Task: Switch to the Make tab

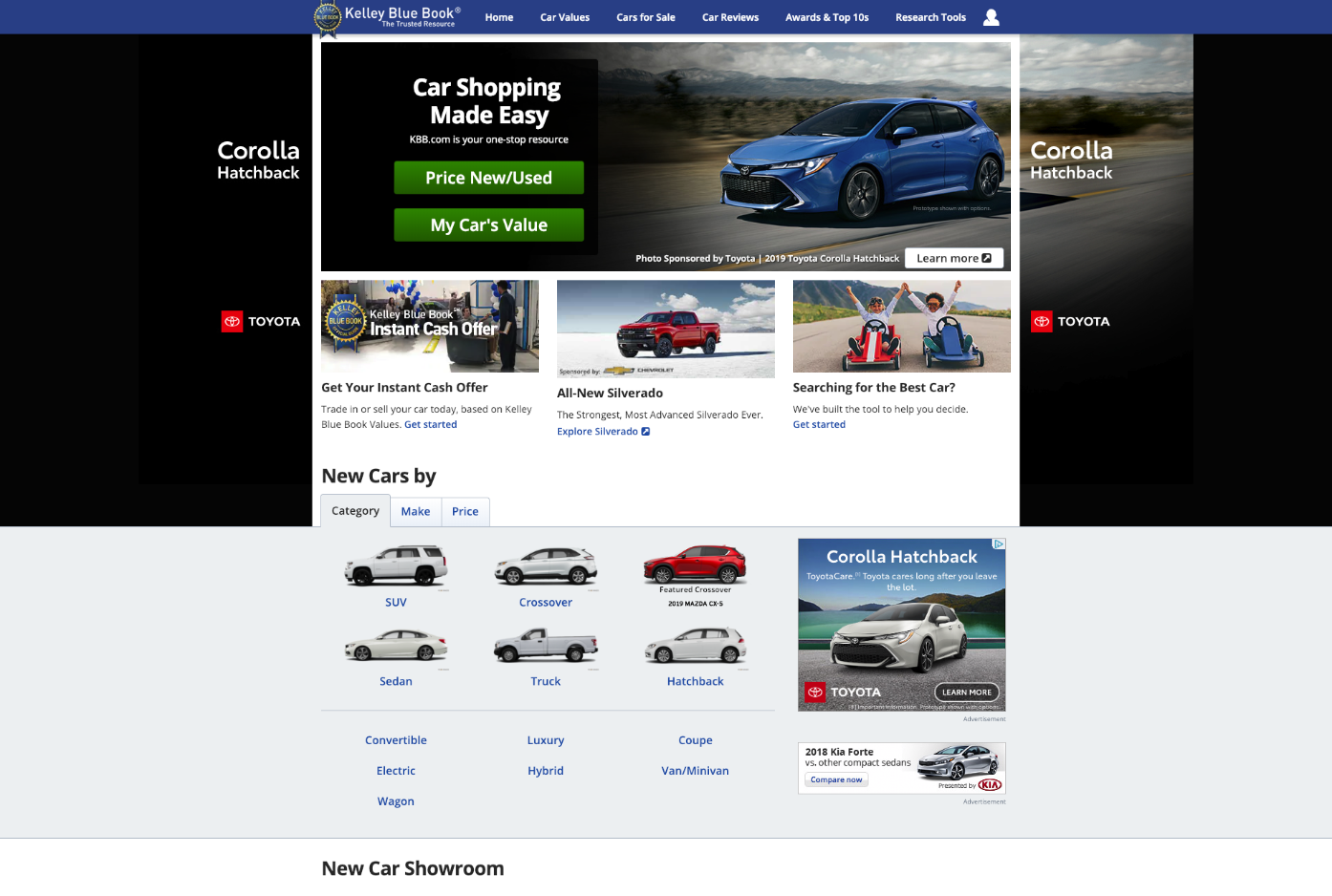Action: (416, 512)
